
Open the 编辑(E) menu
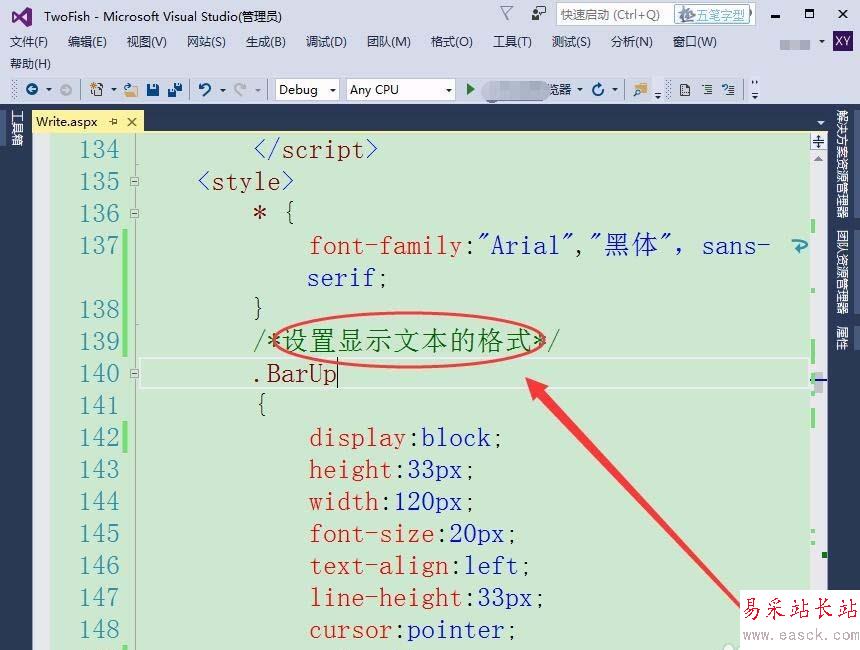point(87,42)
